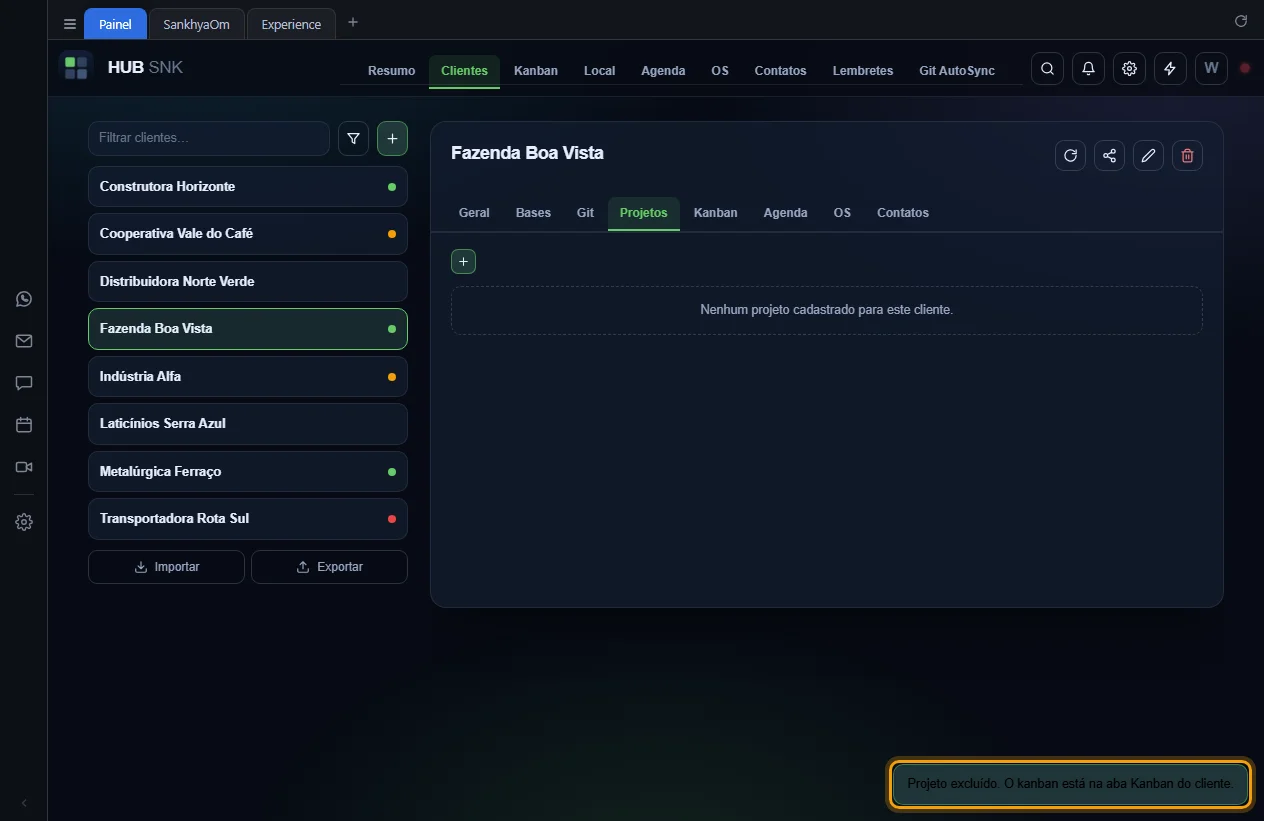Click the Projeto excluído toast notification
1264x821 pixels.
(1070, 784)
